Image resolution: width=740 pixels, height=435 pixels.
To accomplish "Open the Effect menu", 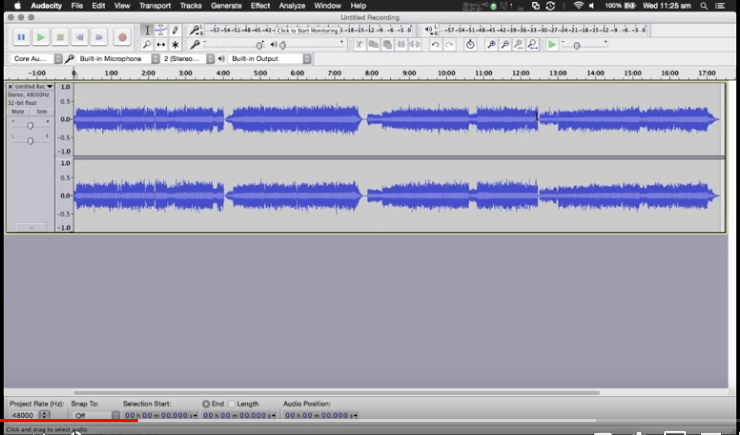I will [260, 6].
